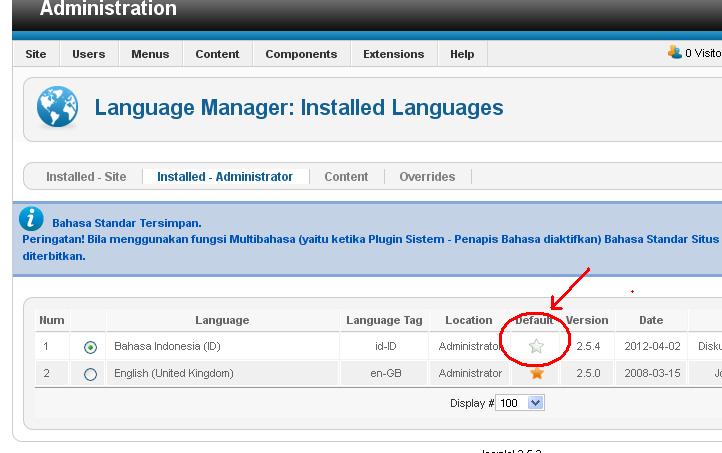Switch to the Content submenu tab
Viewport: 722px width, 453px height.
pos(346,176)
